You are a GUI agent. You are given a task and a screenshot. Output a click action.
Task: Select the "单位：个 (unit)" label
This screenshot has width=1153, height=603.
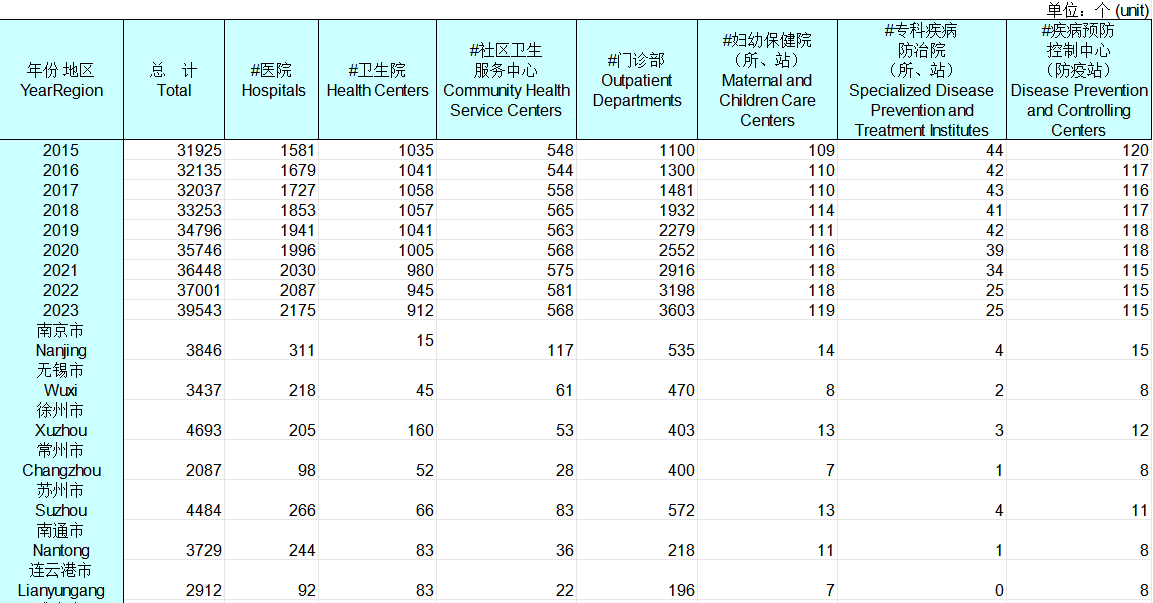click(1096, 9)
